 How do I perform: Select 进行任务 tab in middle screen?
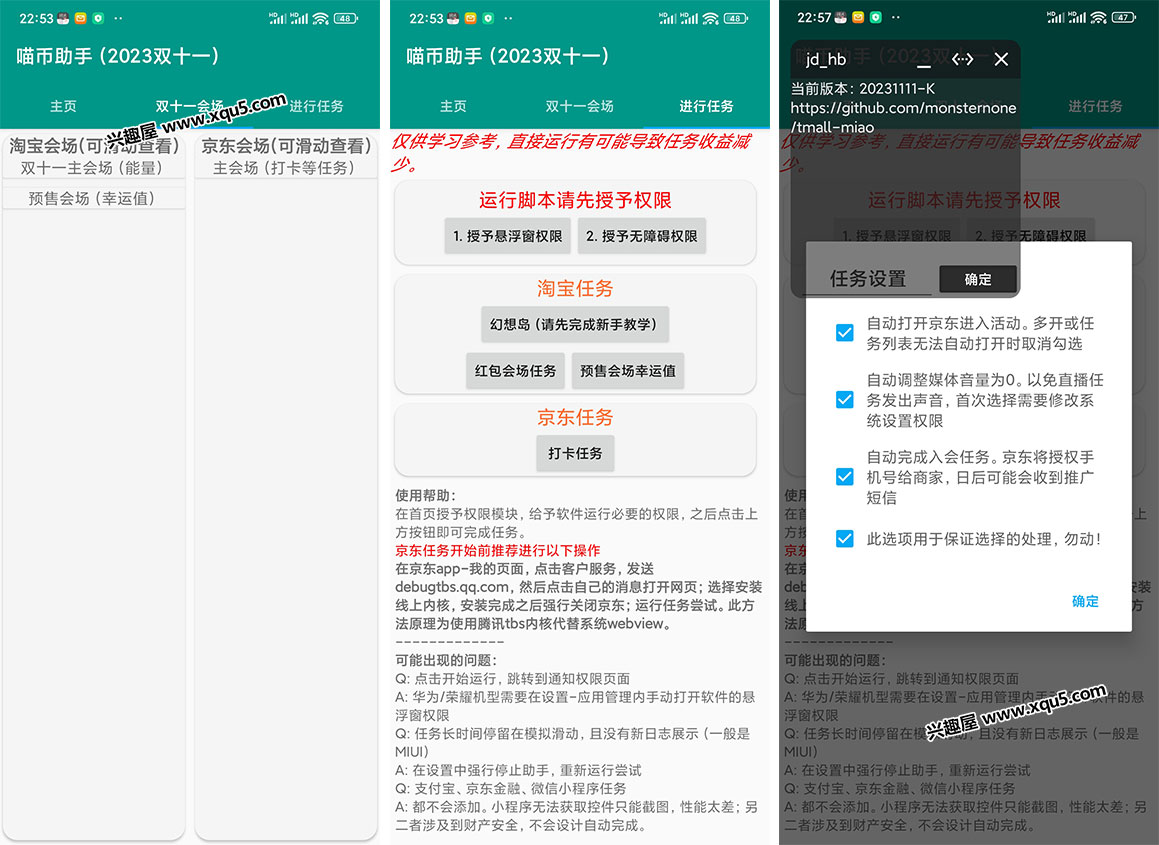[706, 106]
